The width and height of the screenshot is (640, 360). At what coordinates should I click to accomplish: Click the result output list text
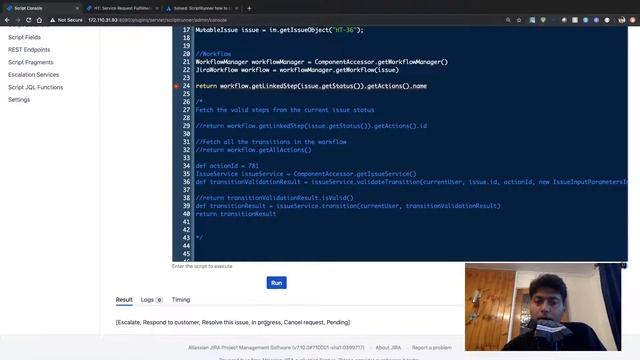pyautogui.click(x=233, y=322)
